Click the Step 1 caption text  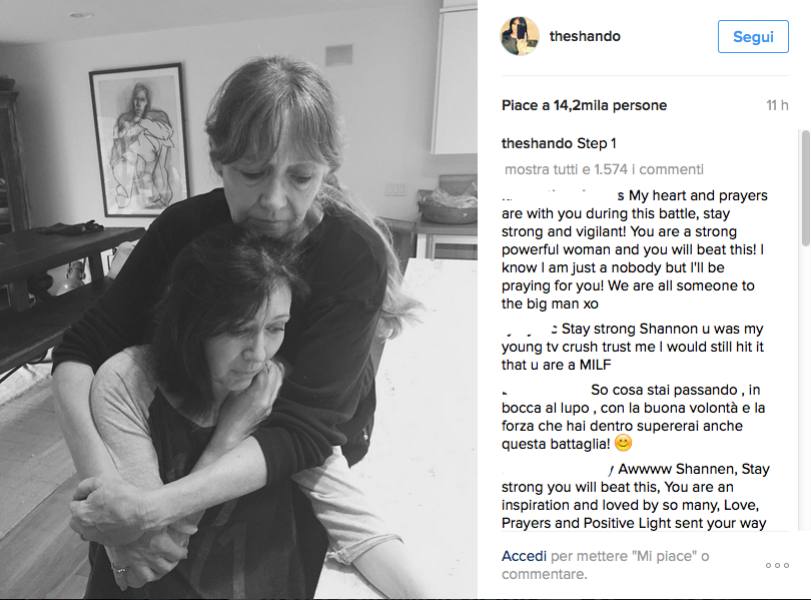point(596,143)
